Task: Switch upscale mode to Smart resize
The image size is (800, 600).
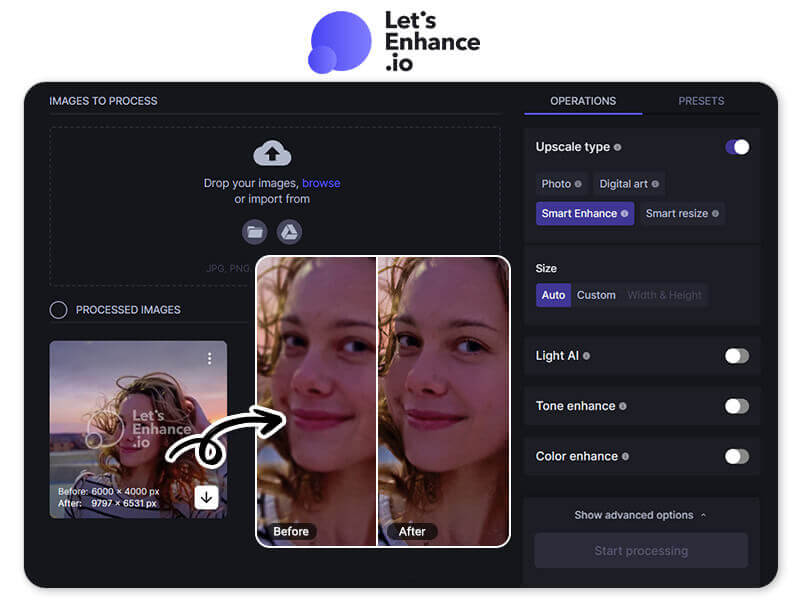Action: [678, 213]
